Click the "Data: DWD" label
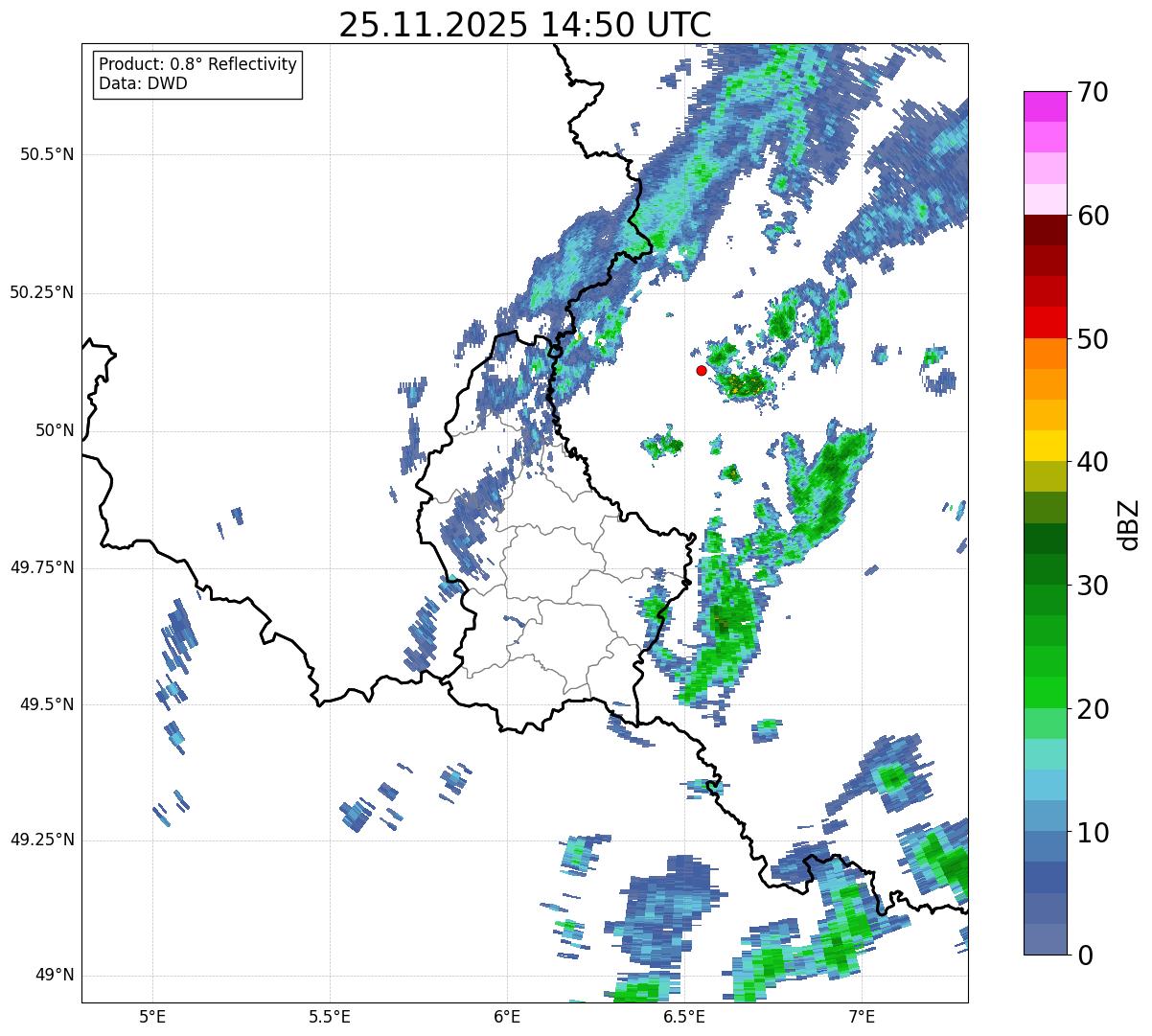The width and height of the screenshot is (1152, 1036). coord(143,83)
